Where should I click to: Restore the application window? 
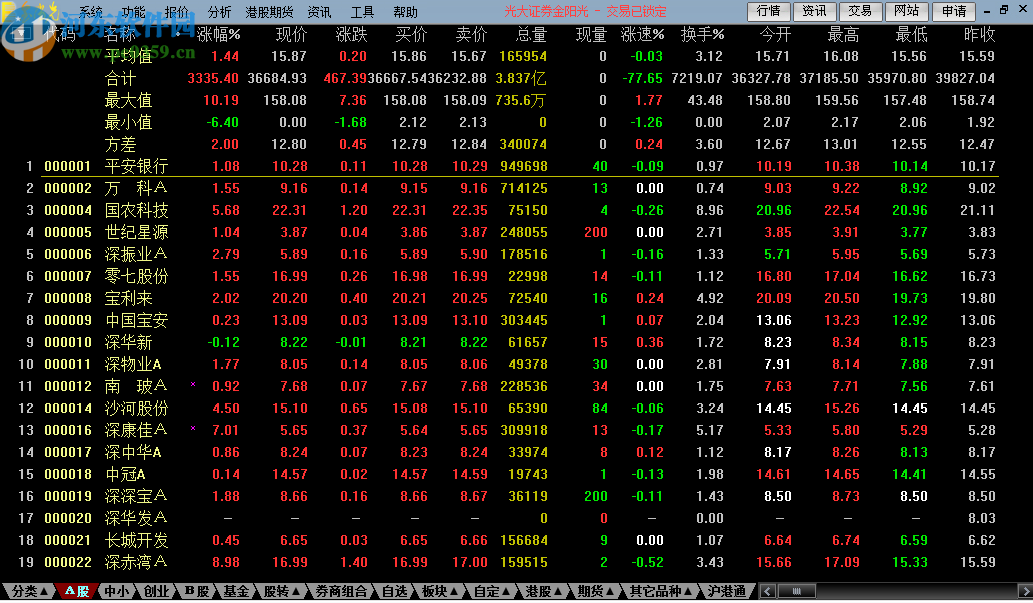[1004, 11]
